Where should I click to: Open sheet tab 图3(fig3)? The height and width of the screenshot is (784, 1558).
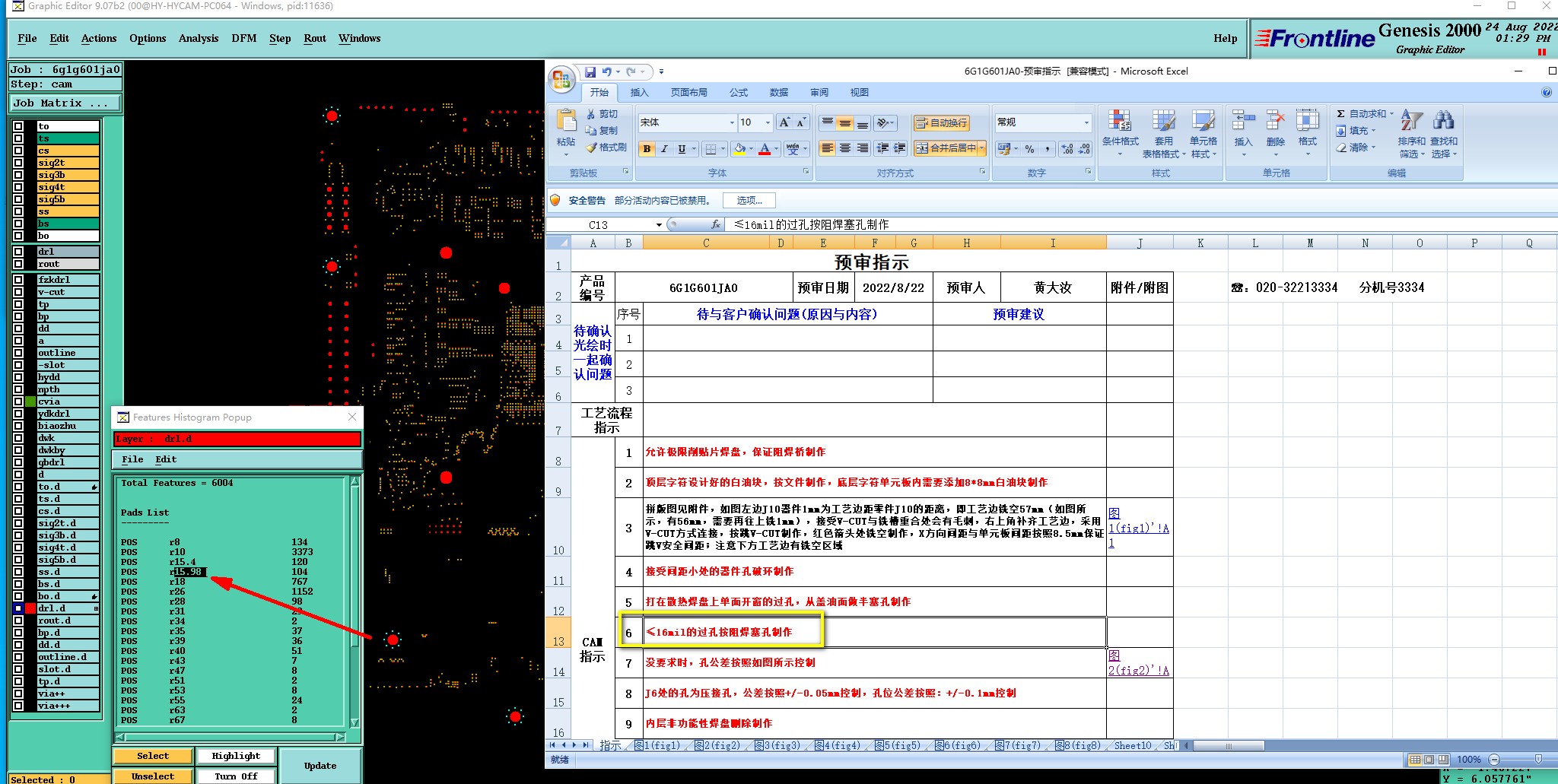point(777,745)
